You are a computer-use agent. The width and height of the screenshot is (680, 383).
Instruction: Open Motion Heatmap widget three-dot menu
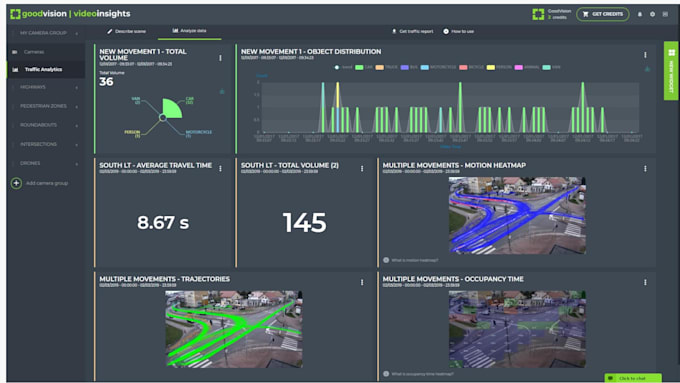(645, 168)
